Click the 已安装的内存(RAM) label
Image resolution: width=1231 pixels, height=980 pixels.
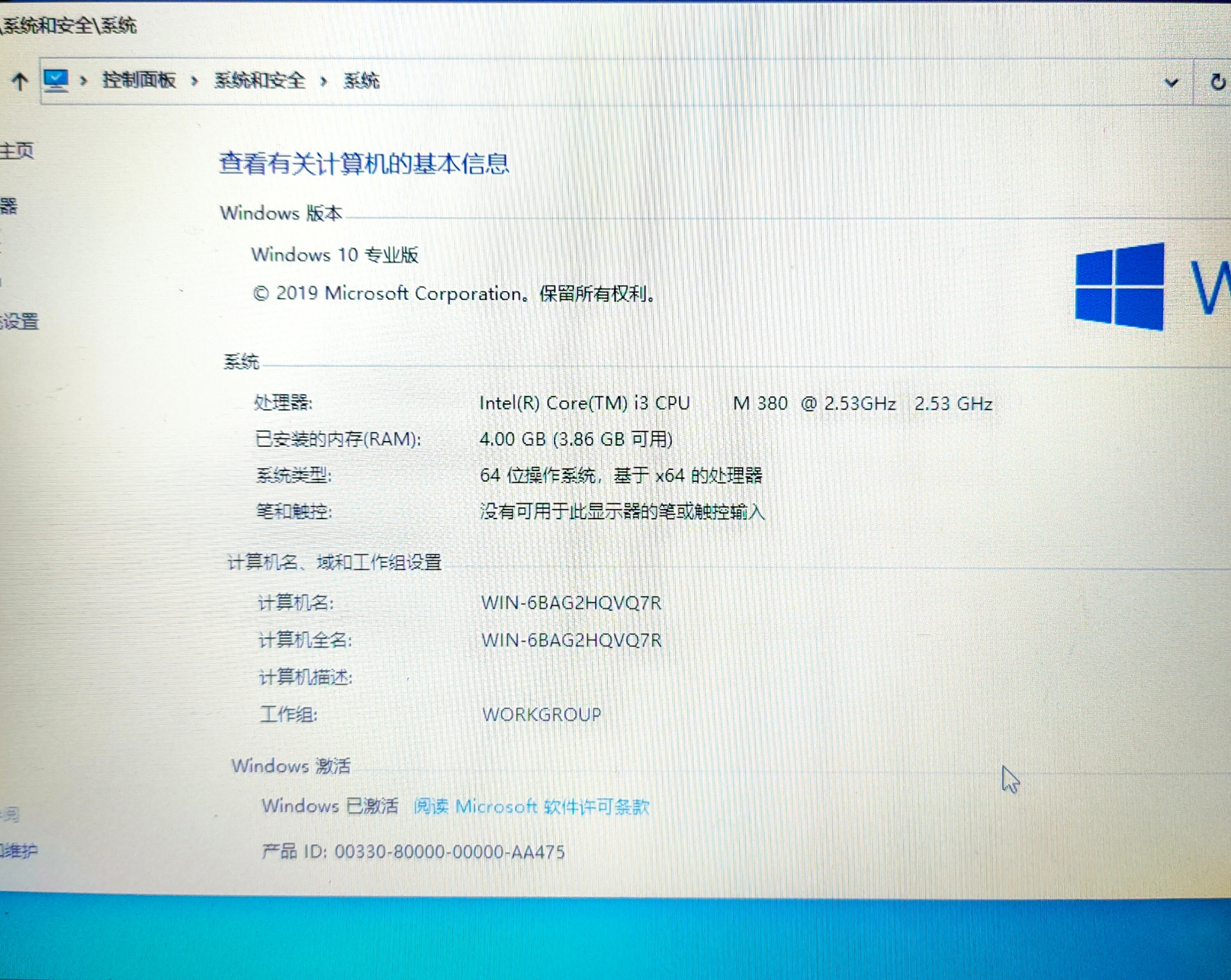(x=338, y=439)
